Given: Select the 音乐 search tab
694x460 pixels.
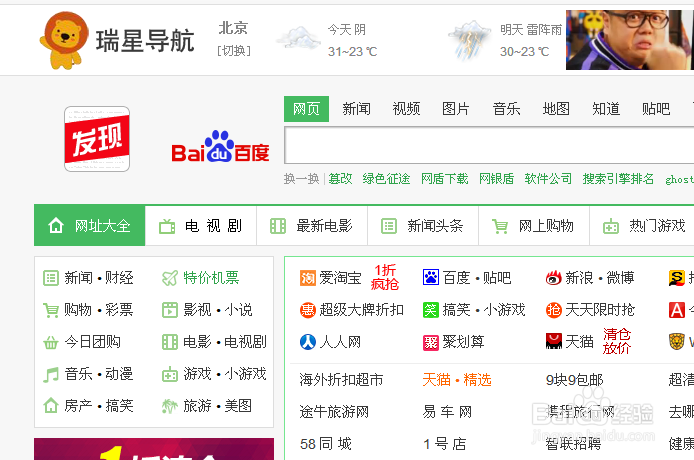Looking at the screenshot, I should (506, 108).
